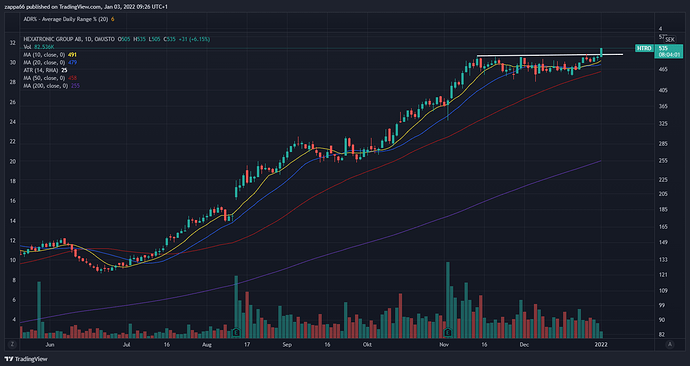Viewport: 690px width, 366px height.
Task: Click the Aug label on time axis
Action: (207, 345)
